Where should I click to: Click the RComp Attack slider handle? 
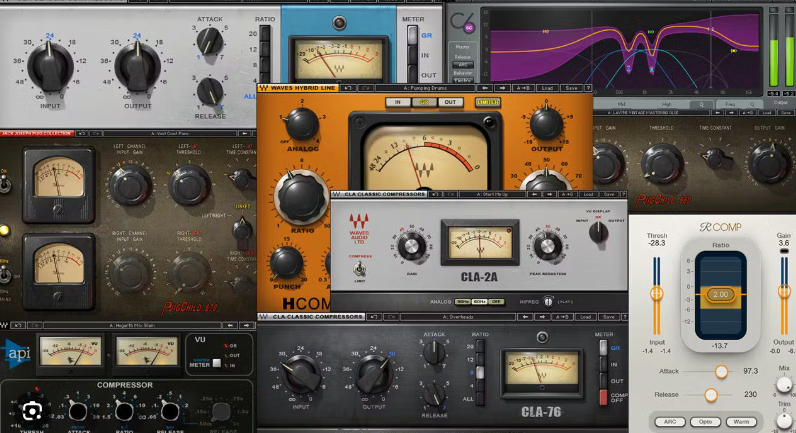721,372
